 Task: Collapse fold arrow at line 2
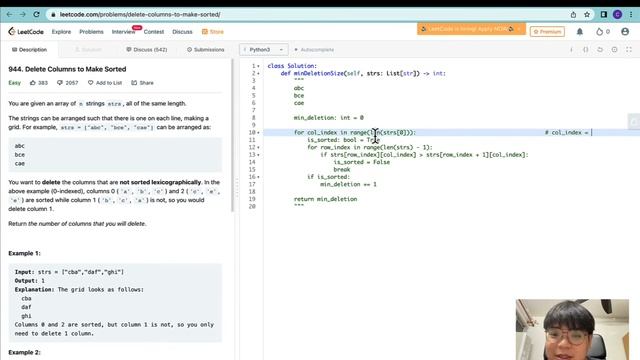tap(258, 73)
